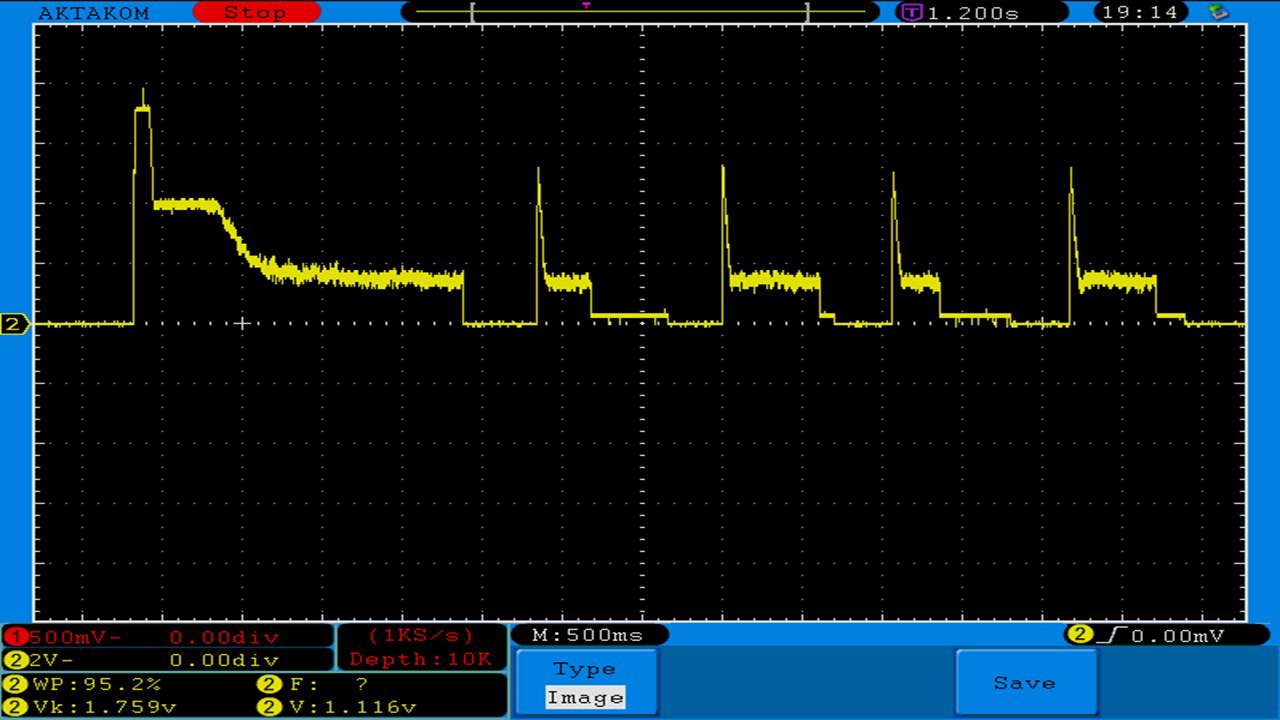Viewport: 1280px width, 720px height.
Task: Click the V 1.116v measurement readout
Action: click(x=338, y=707)
